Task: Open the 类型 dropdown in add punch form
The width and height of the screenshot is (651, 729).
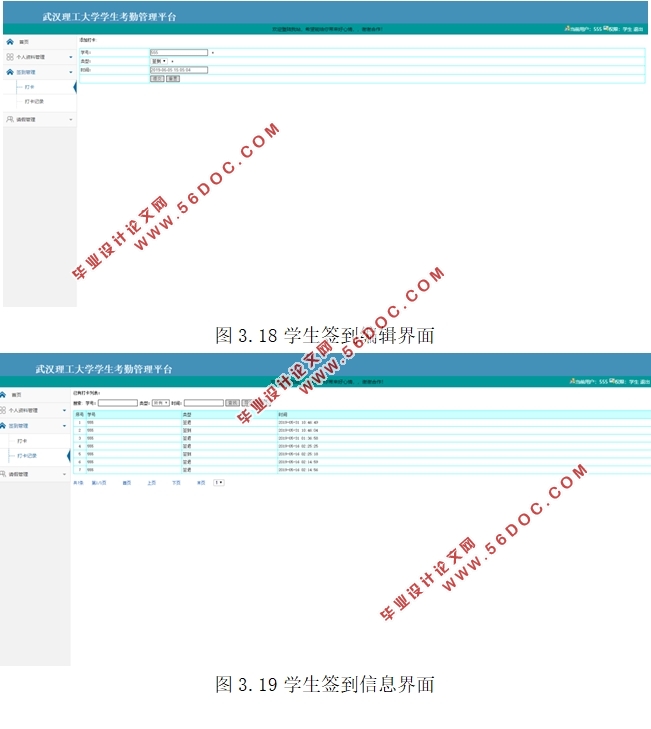Action: tap(161, 60)
